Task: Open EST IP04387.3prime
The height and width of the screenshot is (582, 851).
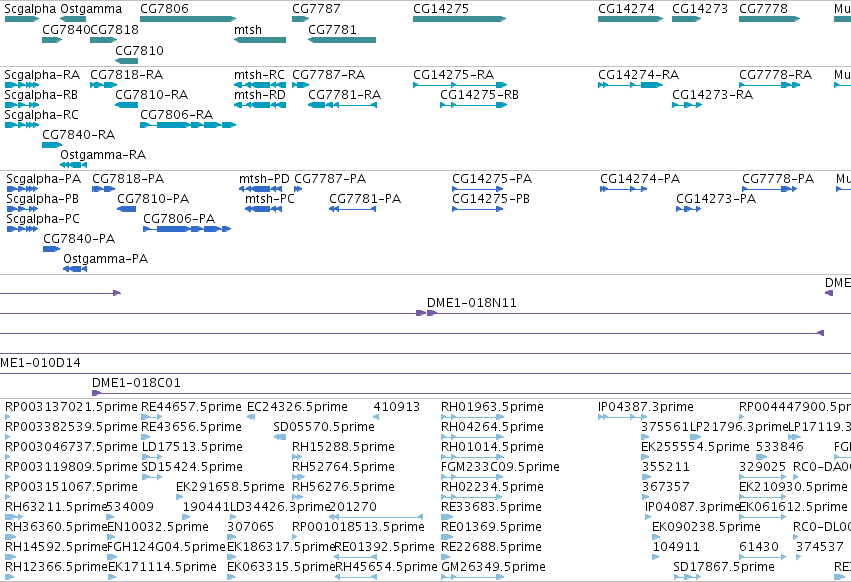Action: 646,407
